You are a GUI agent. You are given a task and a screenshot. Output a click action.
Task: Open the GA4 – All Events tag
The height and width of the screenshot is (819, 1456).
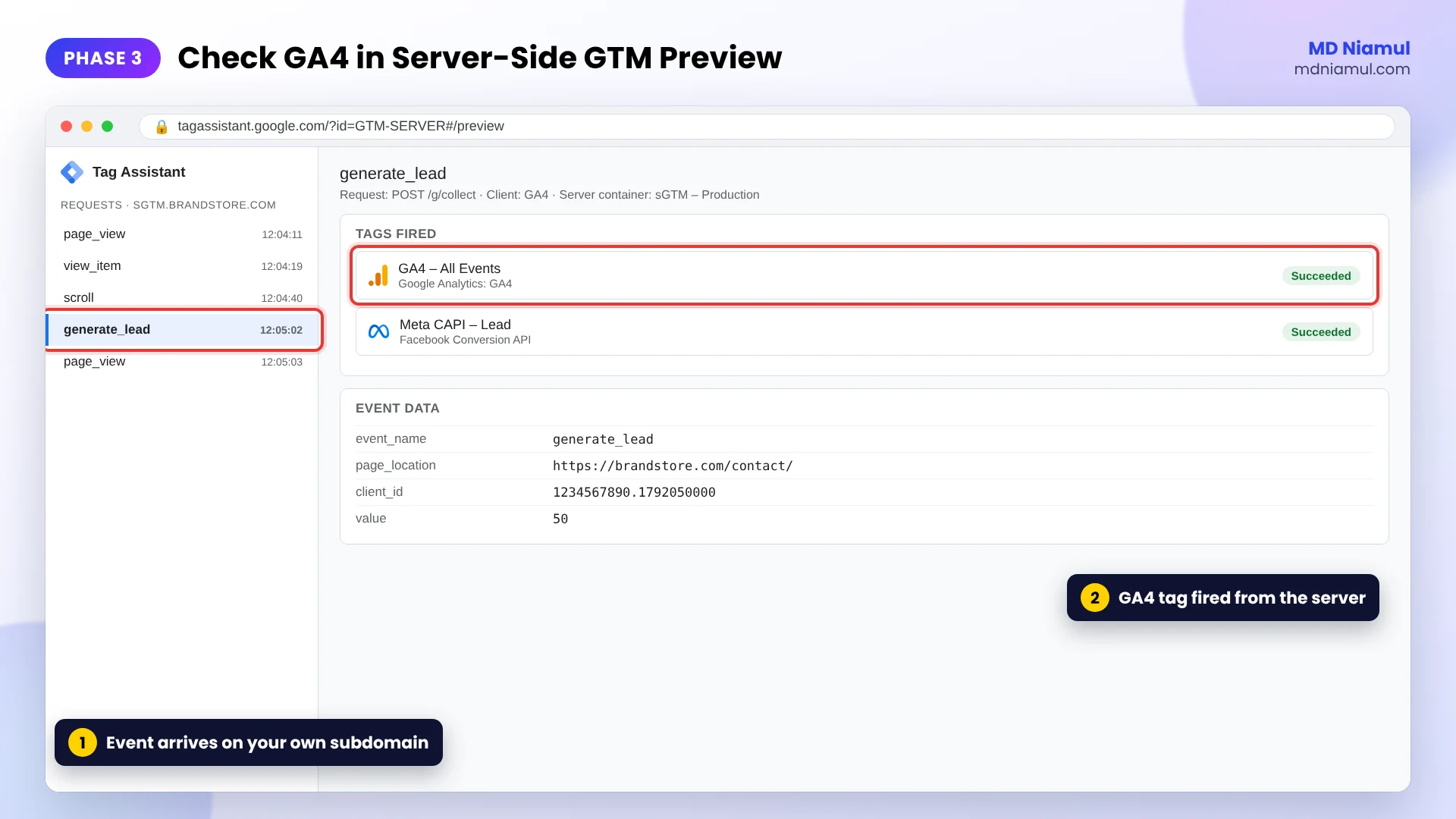pyautogui.click(x=864, y=275)
